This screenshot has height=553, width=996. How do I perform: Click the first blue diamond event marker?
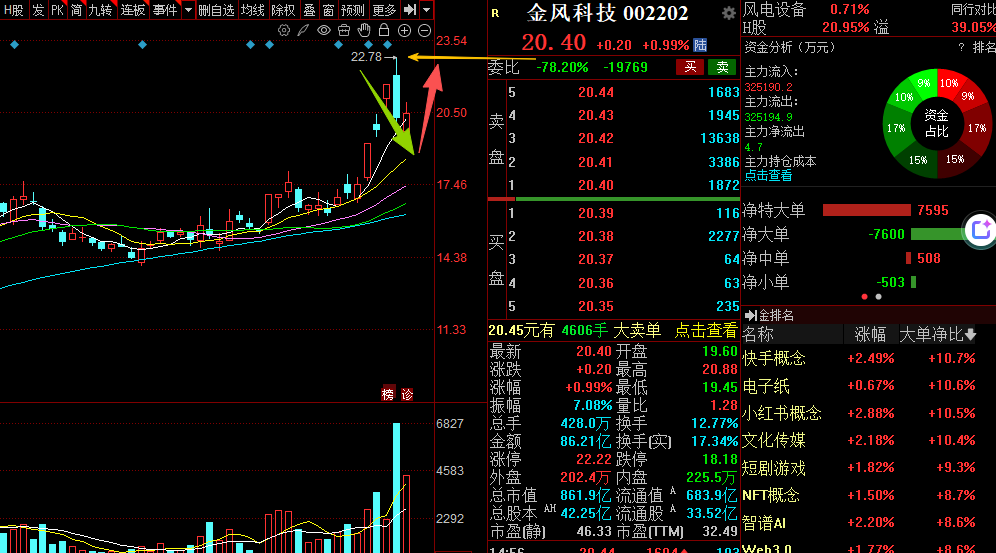tap(15, 44)
